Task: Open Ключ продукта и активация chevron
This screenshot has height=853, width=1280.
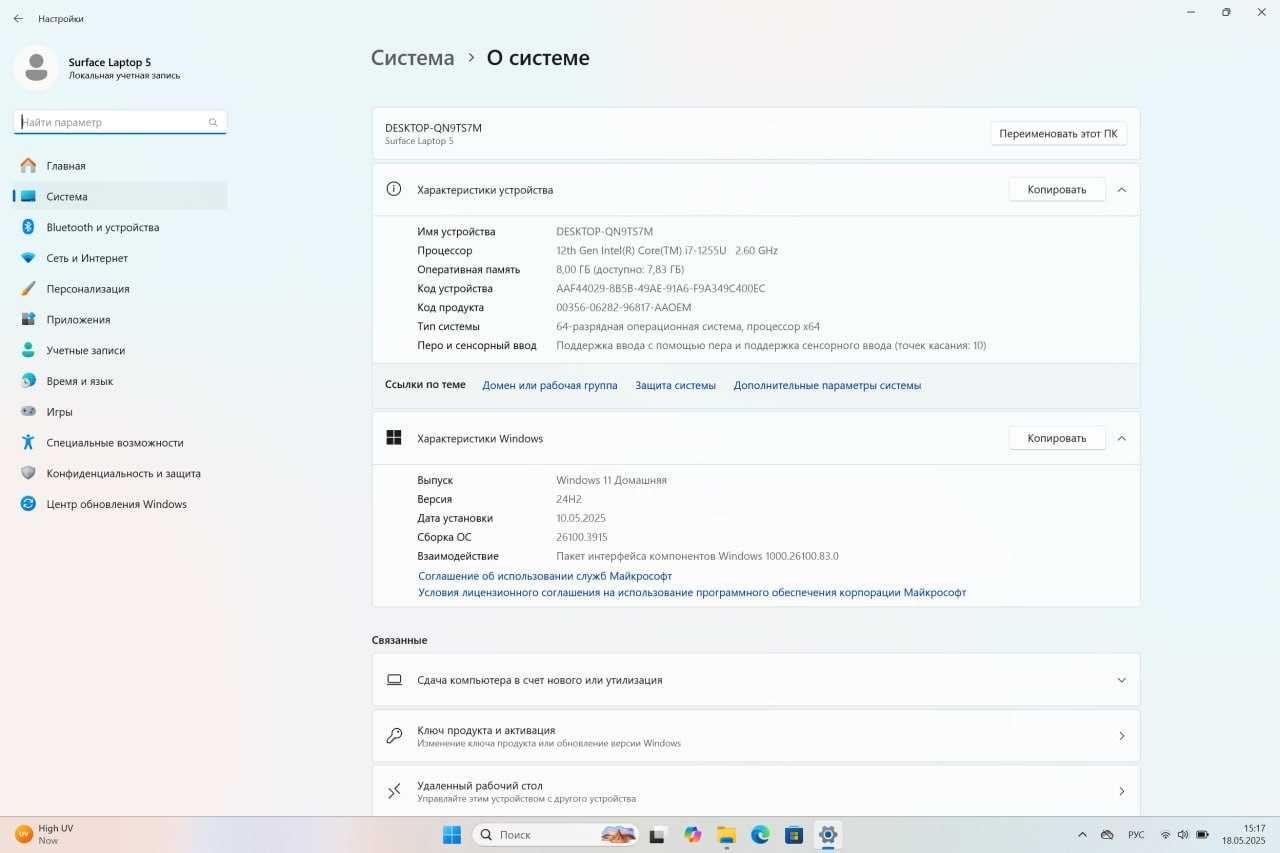Action: 1121,736
